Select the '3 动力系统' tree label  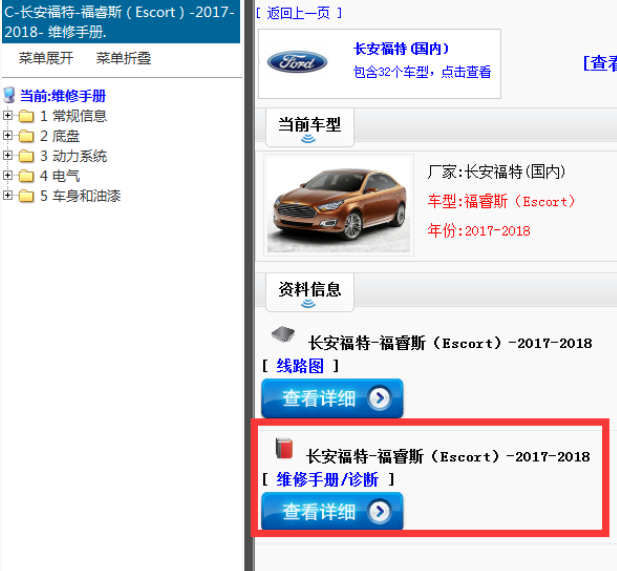coord(74,156)
